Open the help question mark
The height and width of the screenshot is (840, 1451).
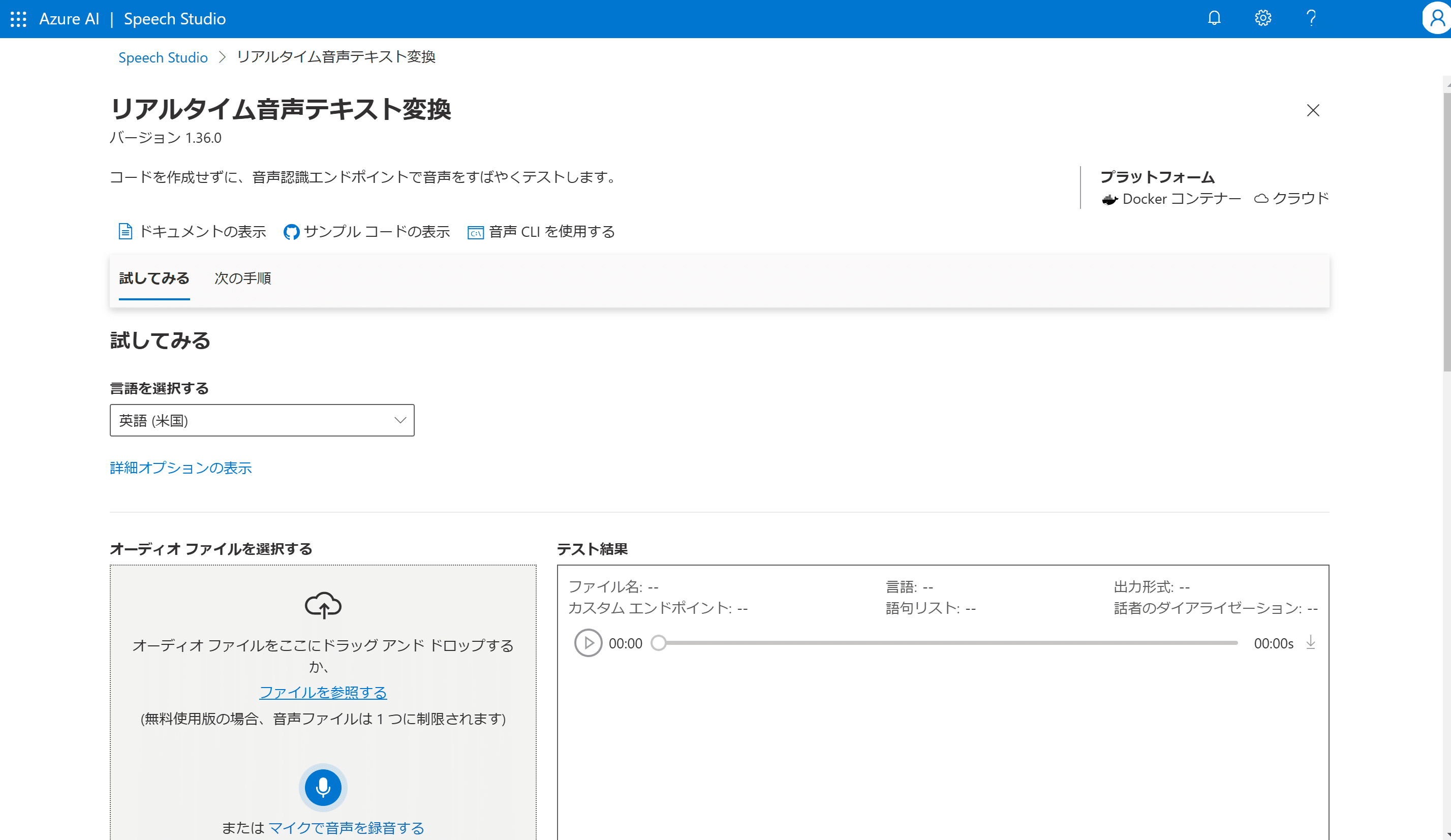coord(1311,18)
